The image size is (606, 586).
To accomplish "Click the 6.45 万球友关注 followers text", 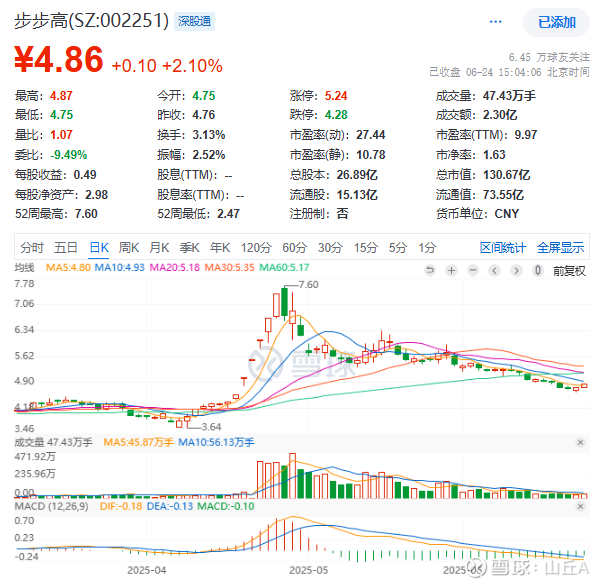I will (x=549, y=57).
